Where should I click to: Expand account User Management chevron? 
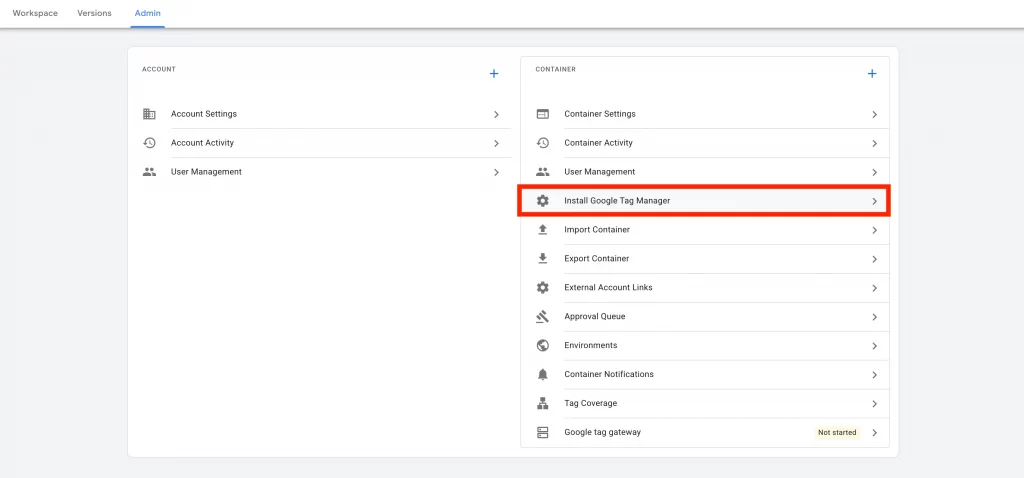(x=496, y=173)
